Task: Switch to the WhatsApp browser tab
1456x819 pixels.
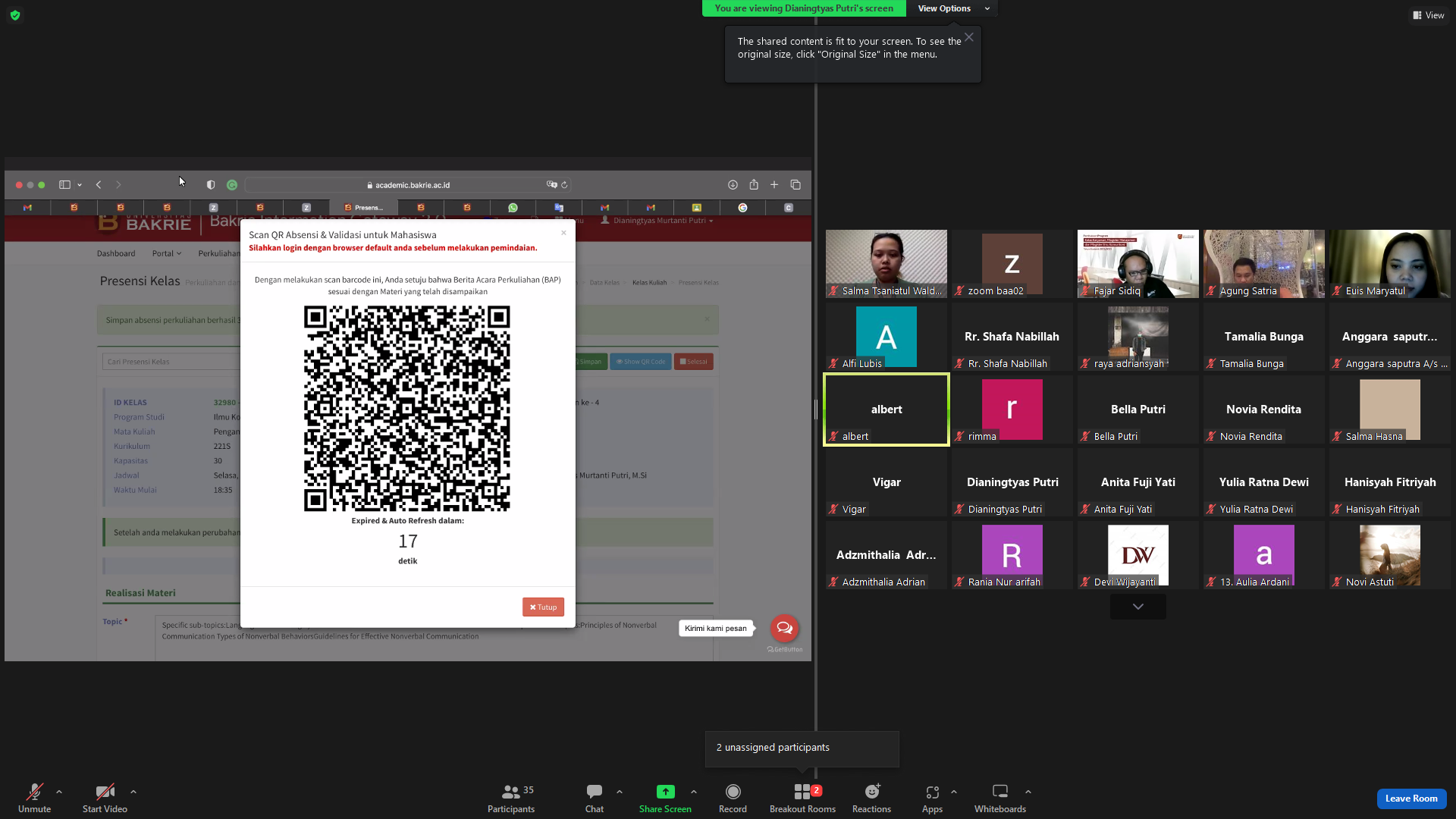Action: pyautogui.click(x=513, y=208)
